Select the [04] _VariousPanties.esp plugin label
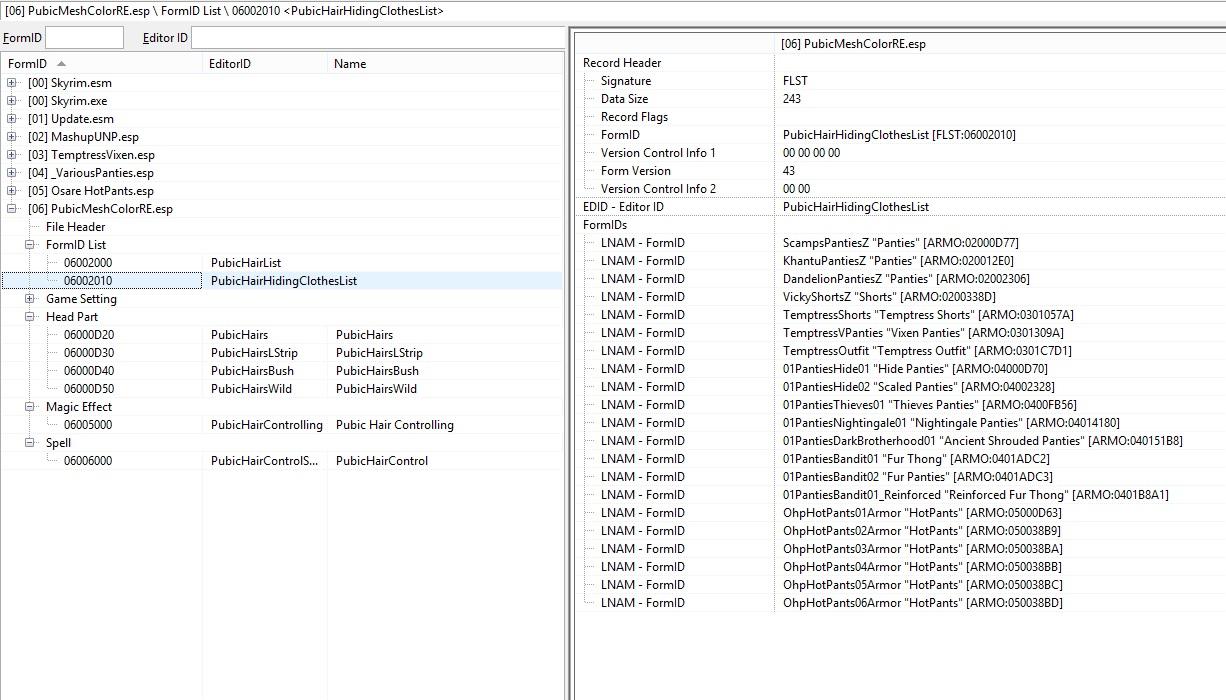Screen dimensions: 1226x700 tap(91, 173)
